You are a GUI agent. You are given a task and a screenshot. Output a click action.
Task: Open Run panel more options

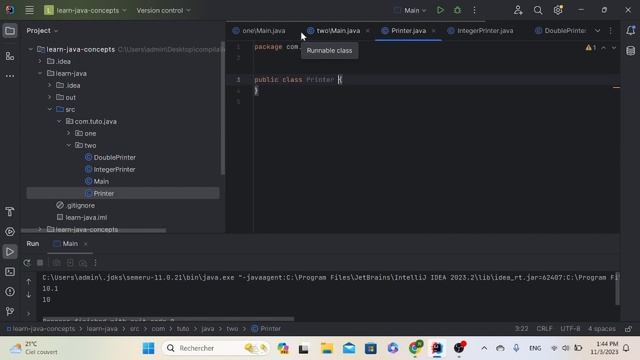[x=95, y=263]
